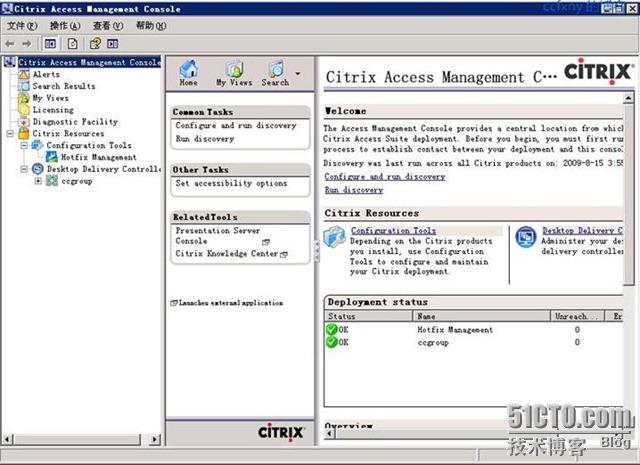Click the Forward arrow in the toolbar
The height and width of the screenshot is (465, 640).
(x=27, y=43)
